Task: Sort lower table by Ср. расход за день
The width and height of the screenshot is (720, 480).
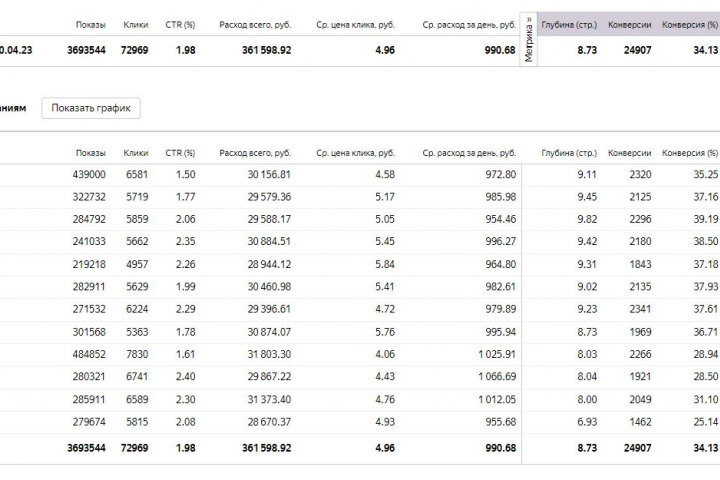Action: click(x=469, y=153)
